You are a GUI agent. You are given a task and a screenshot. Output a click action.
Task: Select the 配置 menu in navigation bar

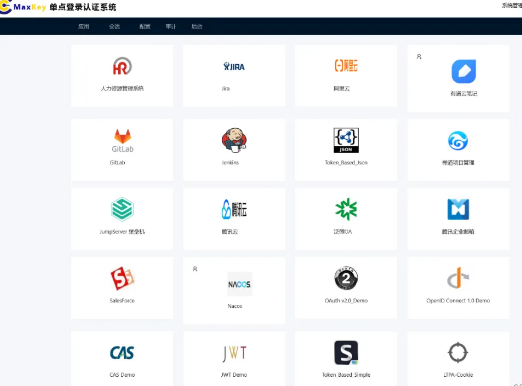point(145,26)
